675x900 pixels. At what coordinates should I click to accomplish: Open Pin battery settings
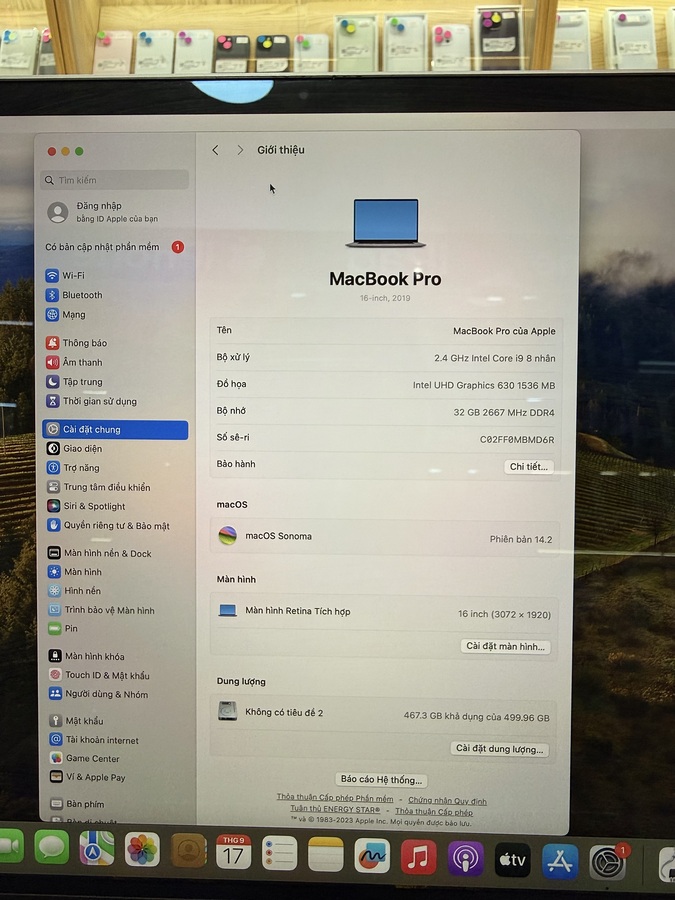(x=63, y=629)
